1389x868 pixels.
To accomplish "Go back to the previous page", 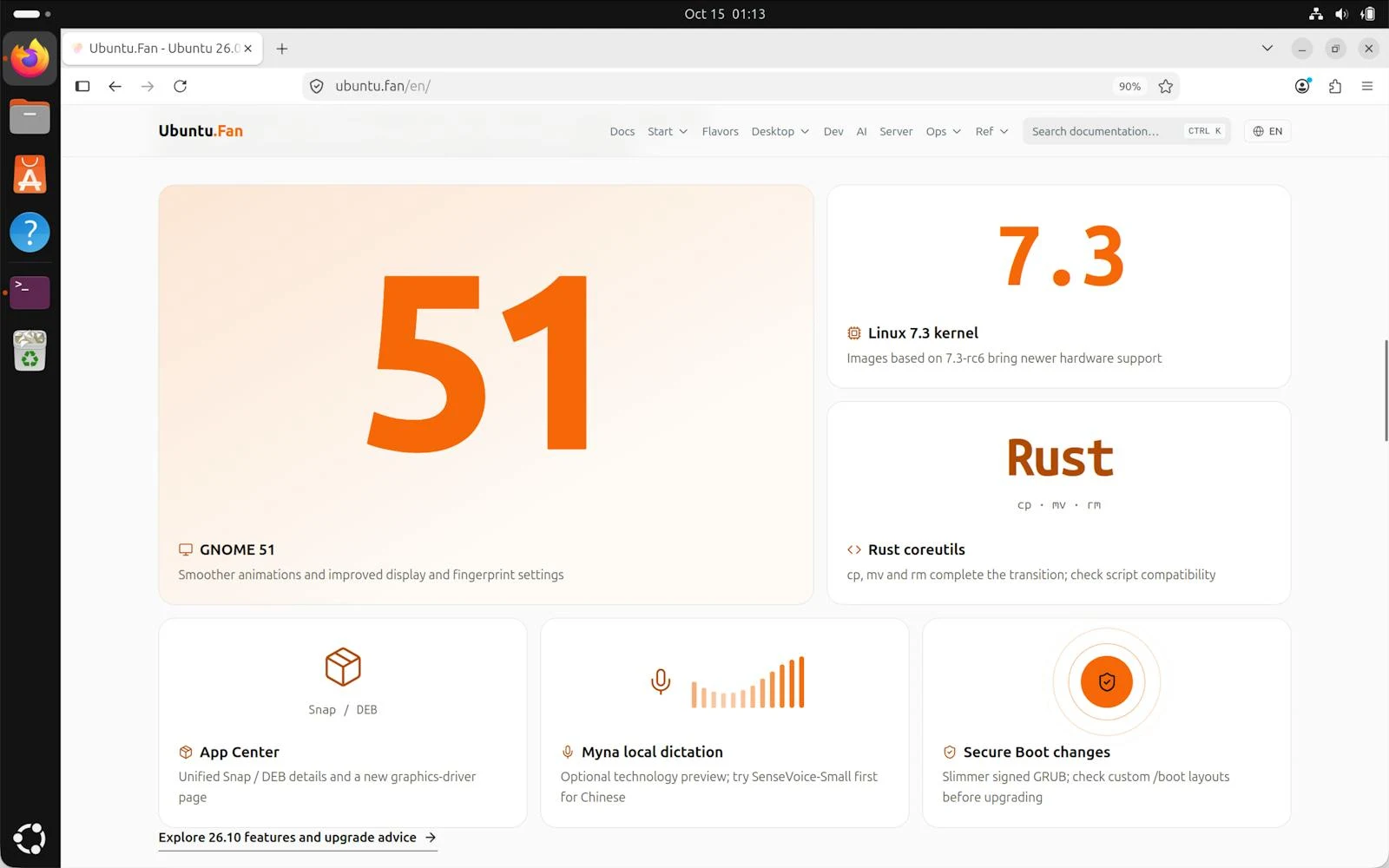I will 115,86.
